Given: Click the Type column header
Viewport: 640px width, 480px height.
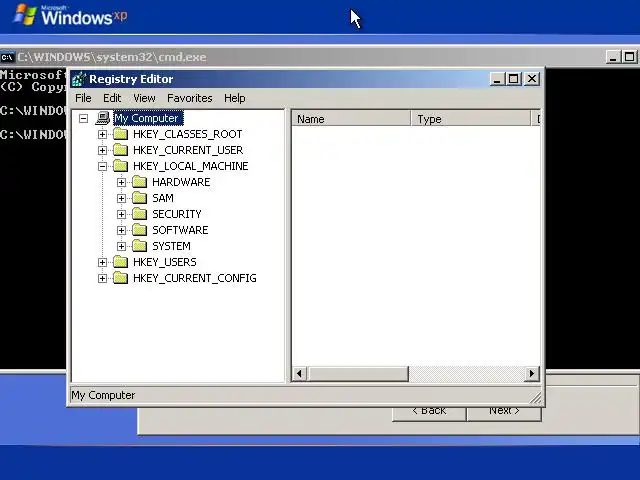Looking at the screenshot, I should (x=470, y=119).
